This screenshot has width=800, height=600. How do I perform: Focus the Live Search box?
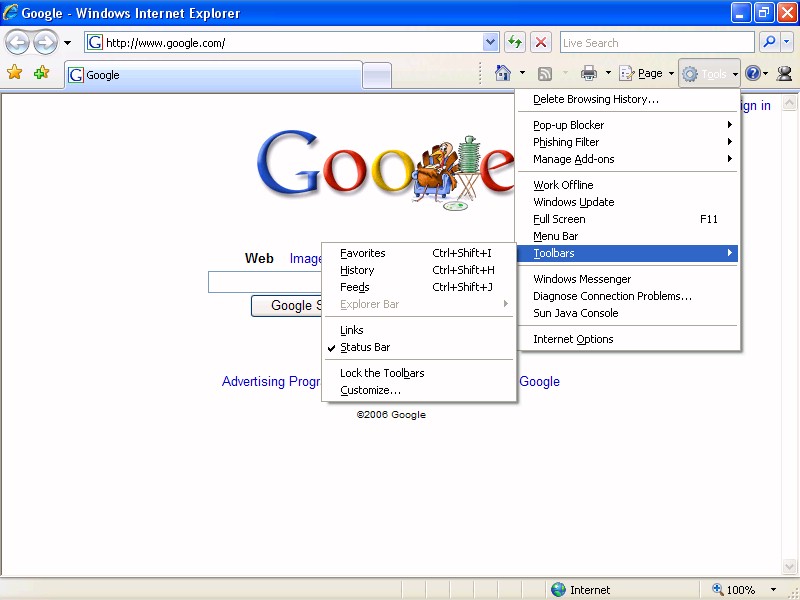(657, 43)
